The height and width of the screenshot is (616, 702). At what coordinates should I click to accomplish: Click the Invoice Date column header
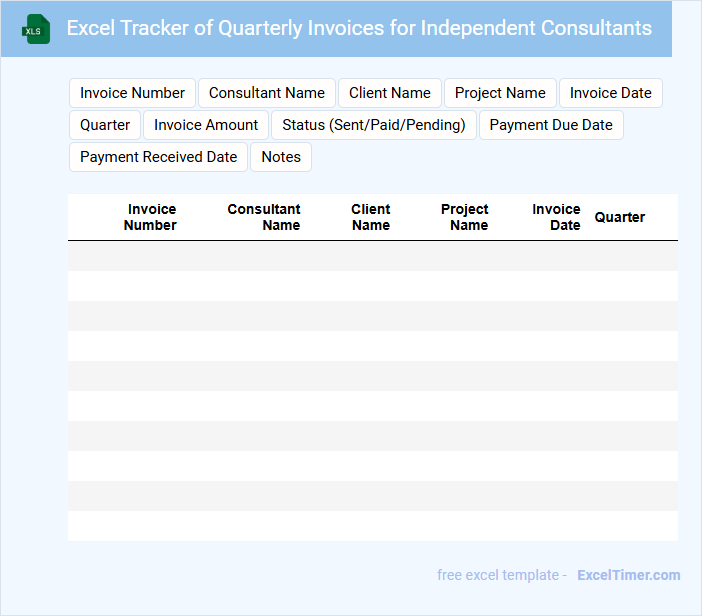tap(556, 217)
